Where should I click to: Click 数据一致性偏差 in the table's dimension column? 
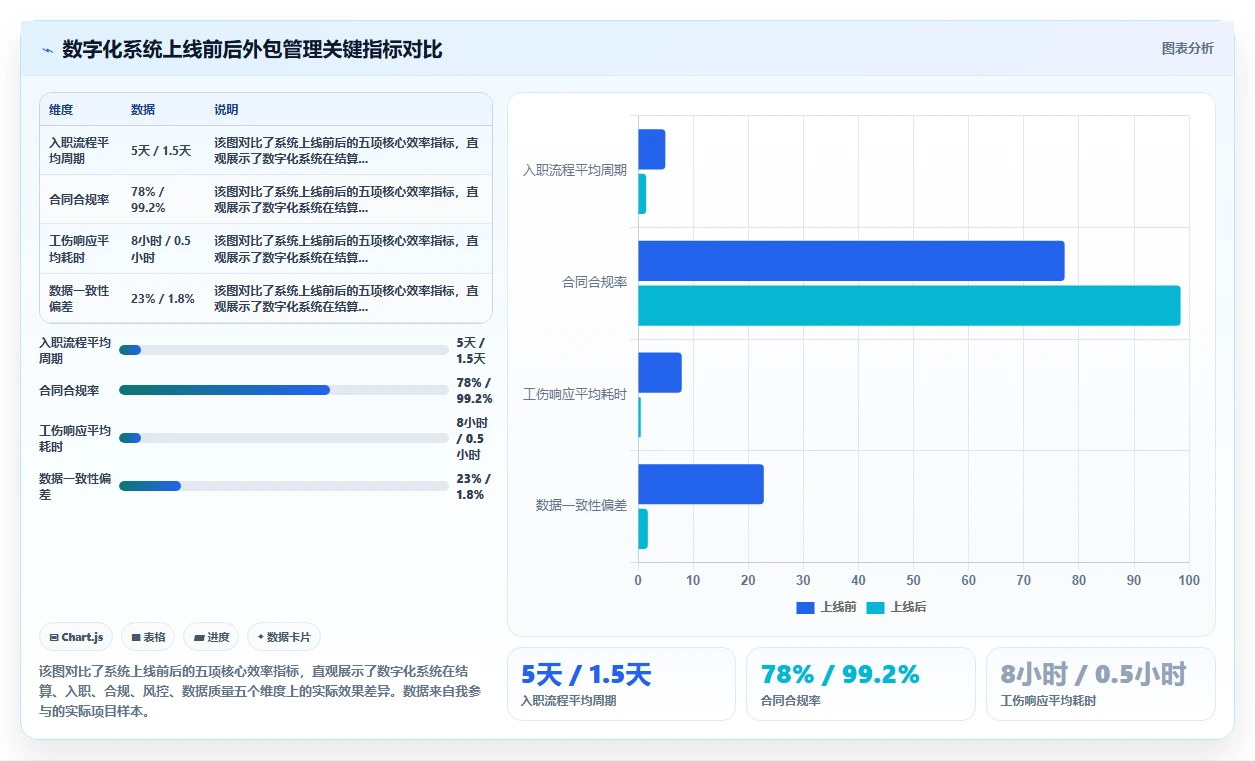(x=80, y=299)
